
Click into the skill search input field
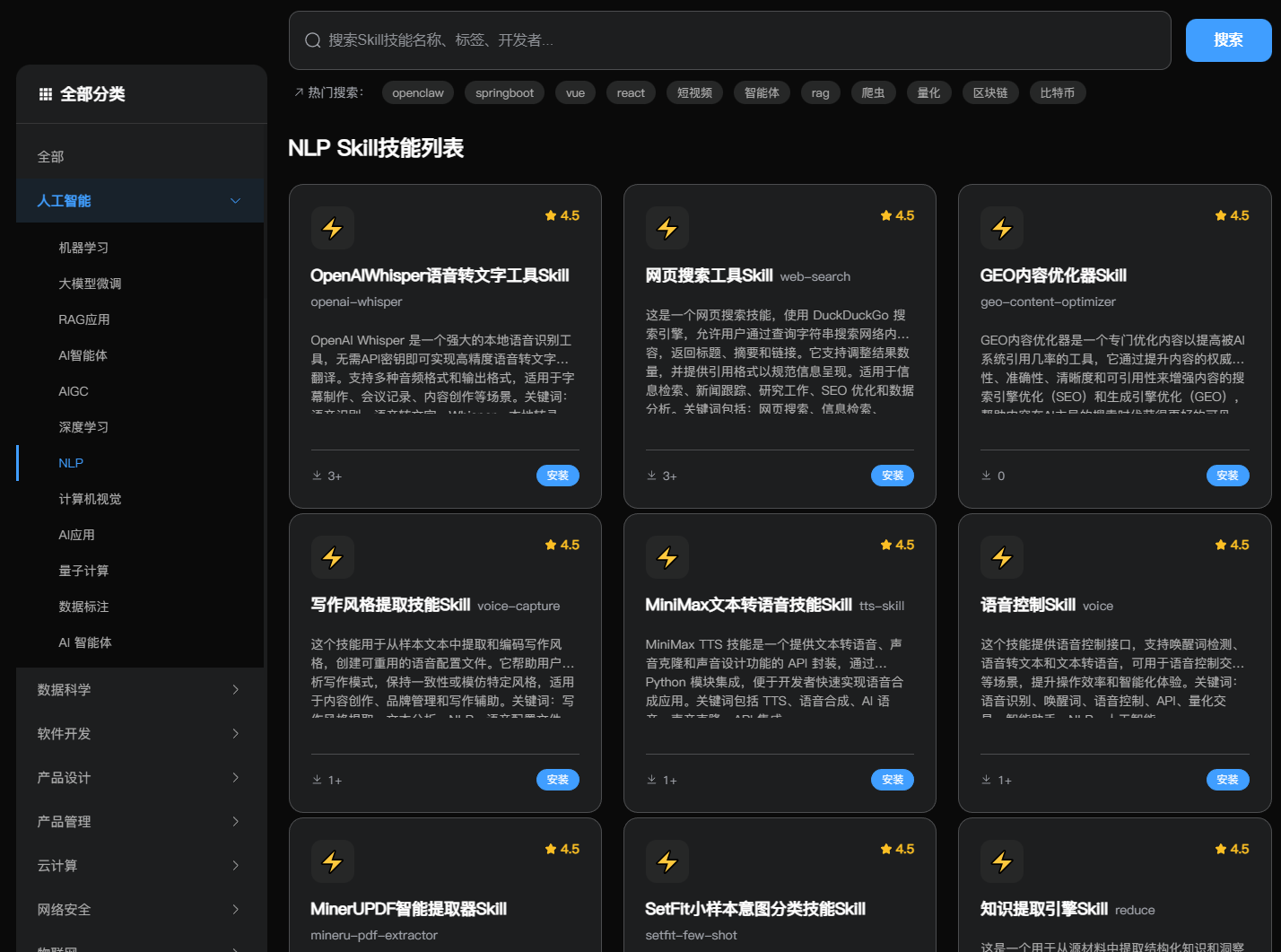pos(628,39)
